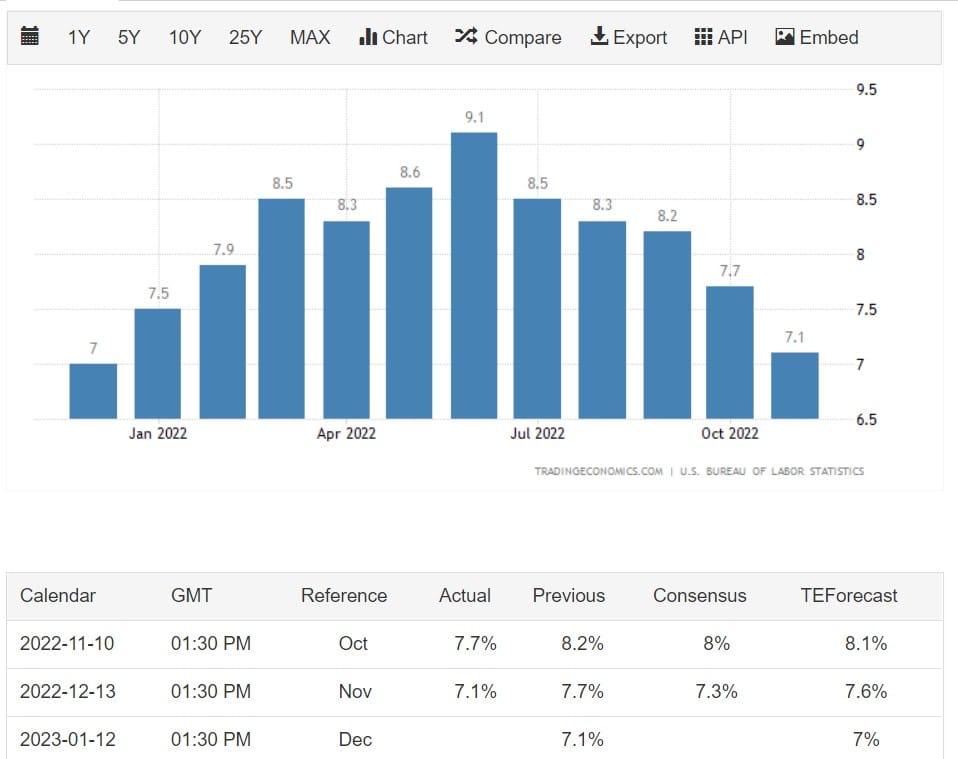This screenshot has width=958, height=759.
Task: Select the 1Y time range
Action: pos(79,37)
